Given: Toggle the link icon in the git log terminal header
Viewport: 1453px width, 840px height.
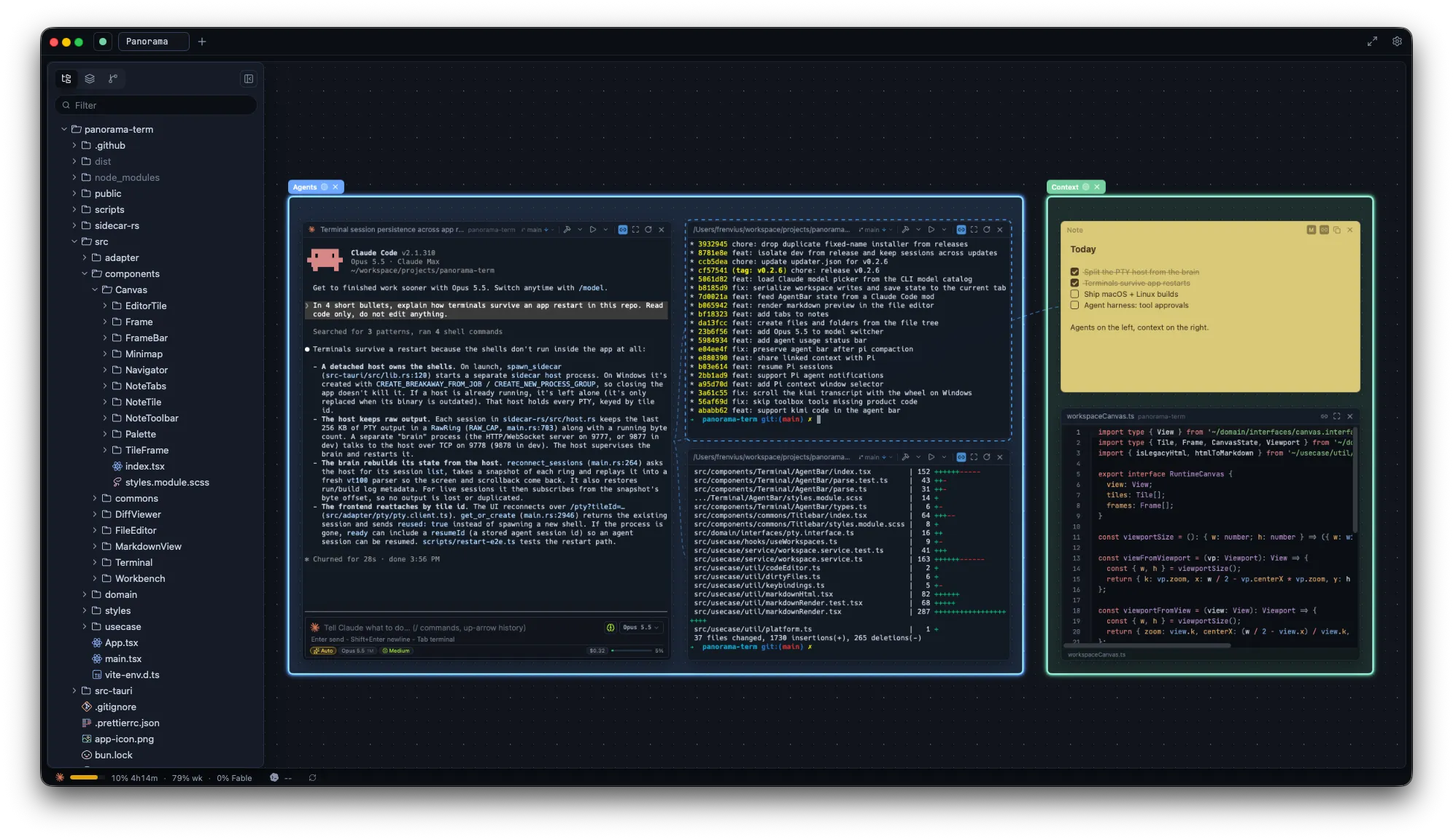Looking at the screenshot, I should (961, 230).
